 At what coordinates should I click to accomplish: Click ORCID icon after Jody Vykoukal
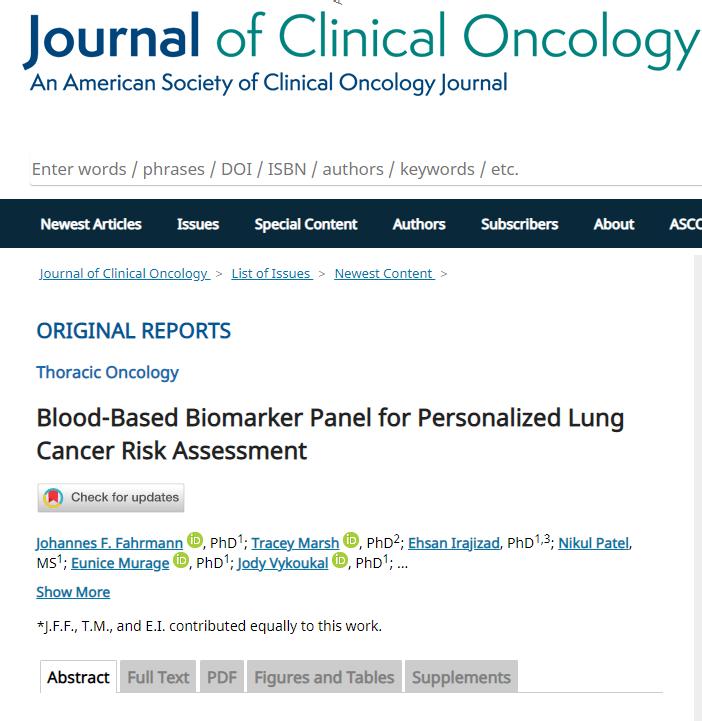[x=340, y=561]
